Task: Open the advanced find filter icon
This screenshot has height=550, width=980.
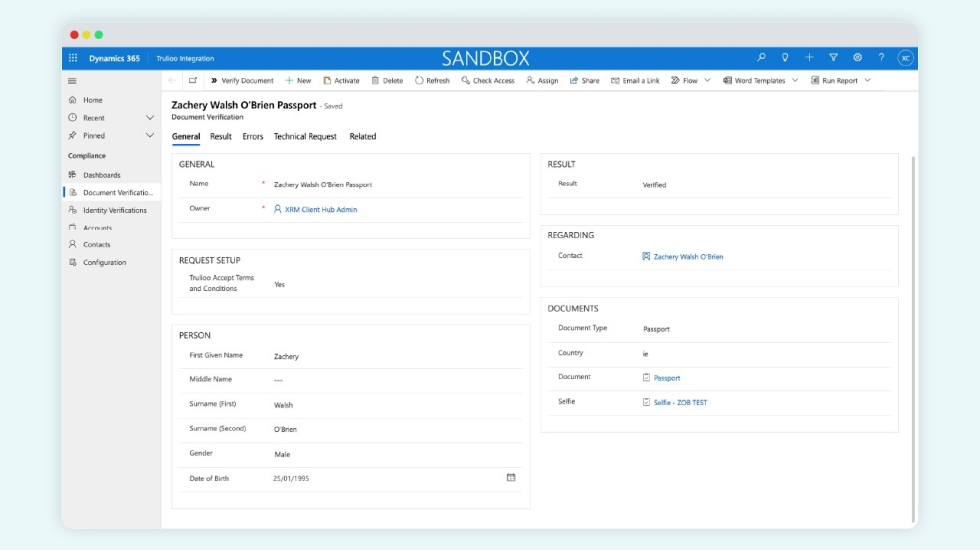Action: [x=833, y=58]
